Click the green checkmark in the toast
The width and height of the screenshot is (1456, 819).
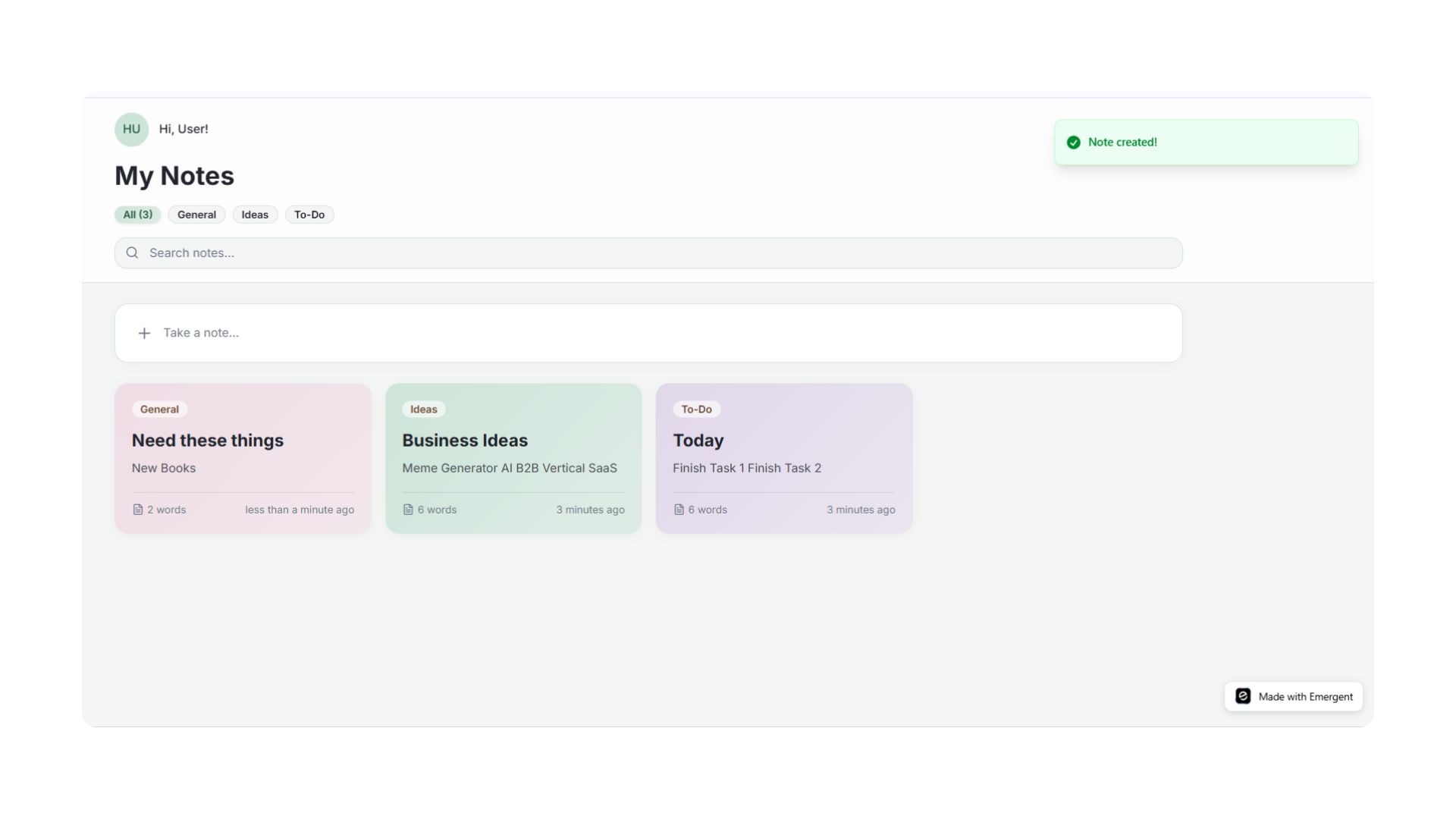(x=1073, y=142)
